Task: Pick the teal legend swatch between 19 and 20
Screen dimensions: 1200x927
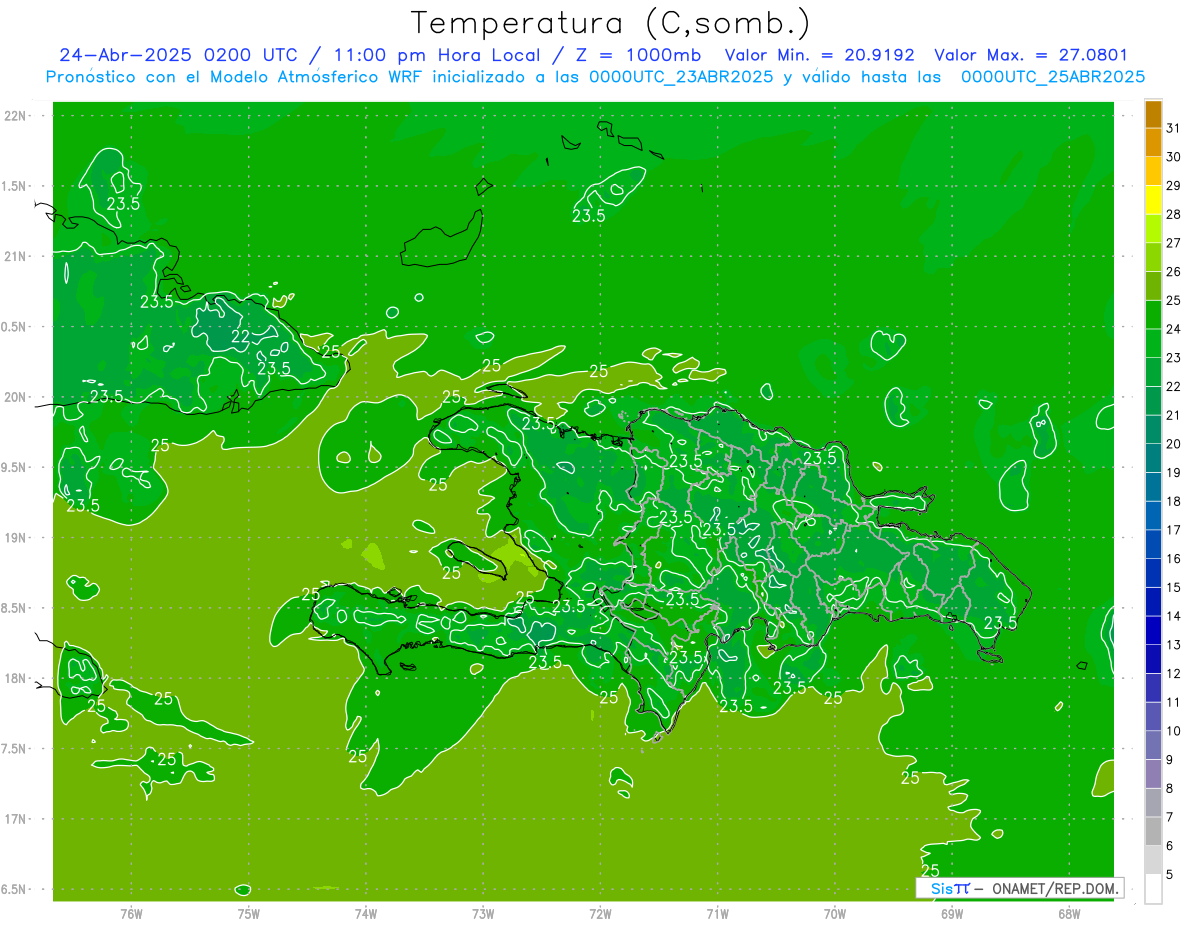Action: tap(1153, 458)
